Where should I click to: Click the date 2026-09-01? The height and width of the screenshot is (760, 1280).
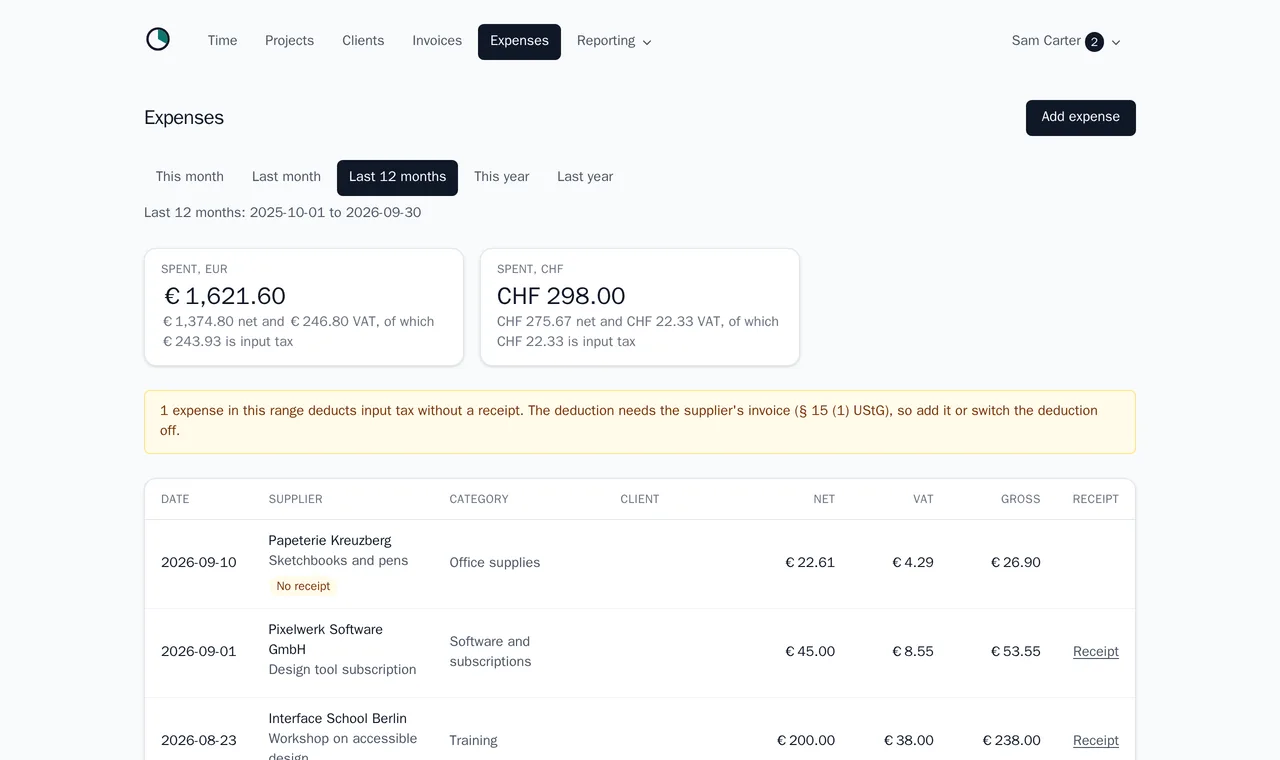pos(199,652)
